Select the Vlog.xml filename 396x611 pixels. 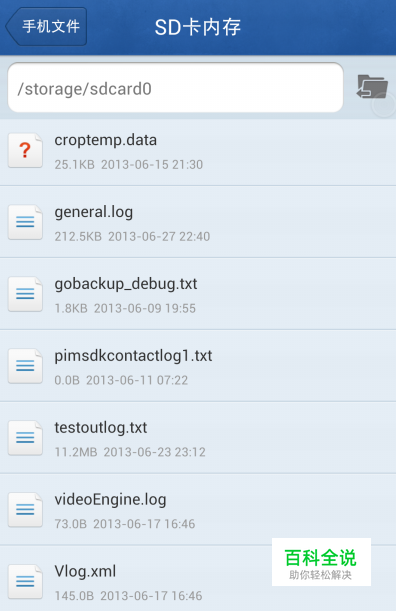[x=85, y=572]
